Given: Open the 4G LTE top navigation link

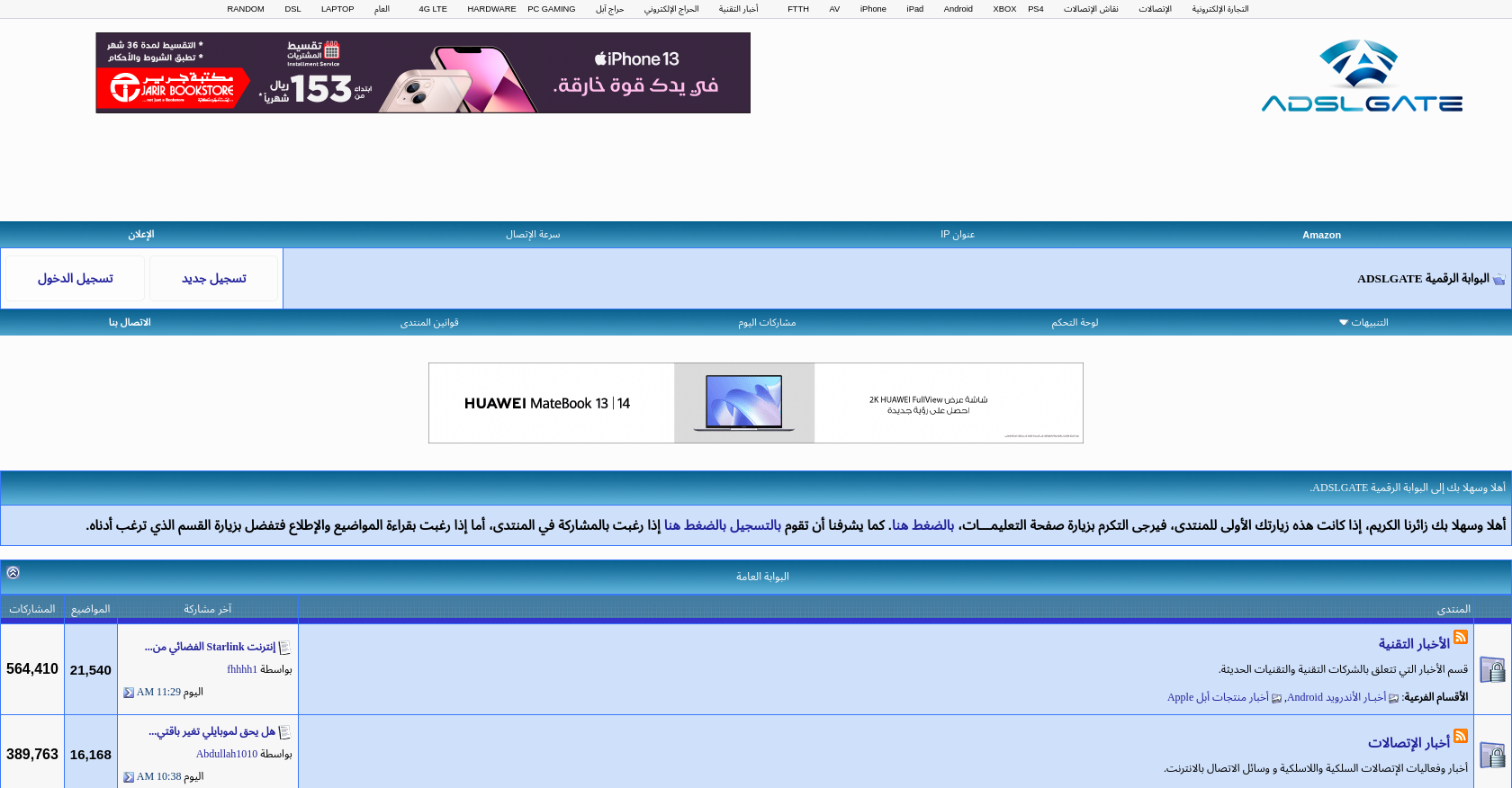Looking at the screenshot, I should [x=433, y=9].
